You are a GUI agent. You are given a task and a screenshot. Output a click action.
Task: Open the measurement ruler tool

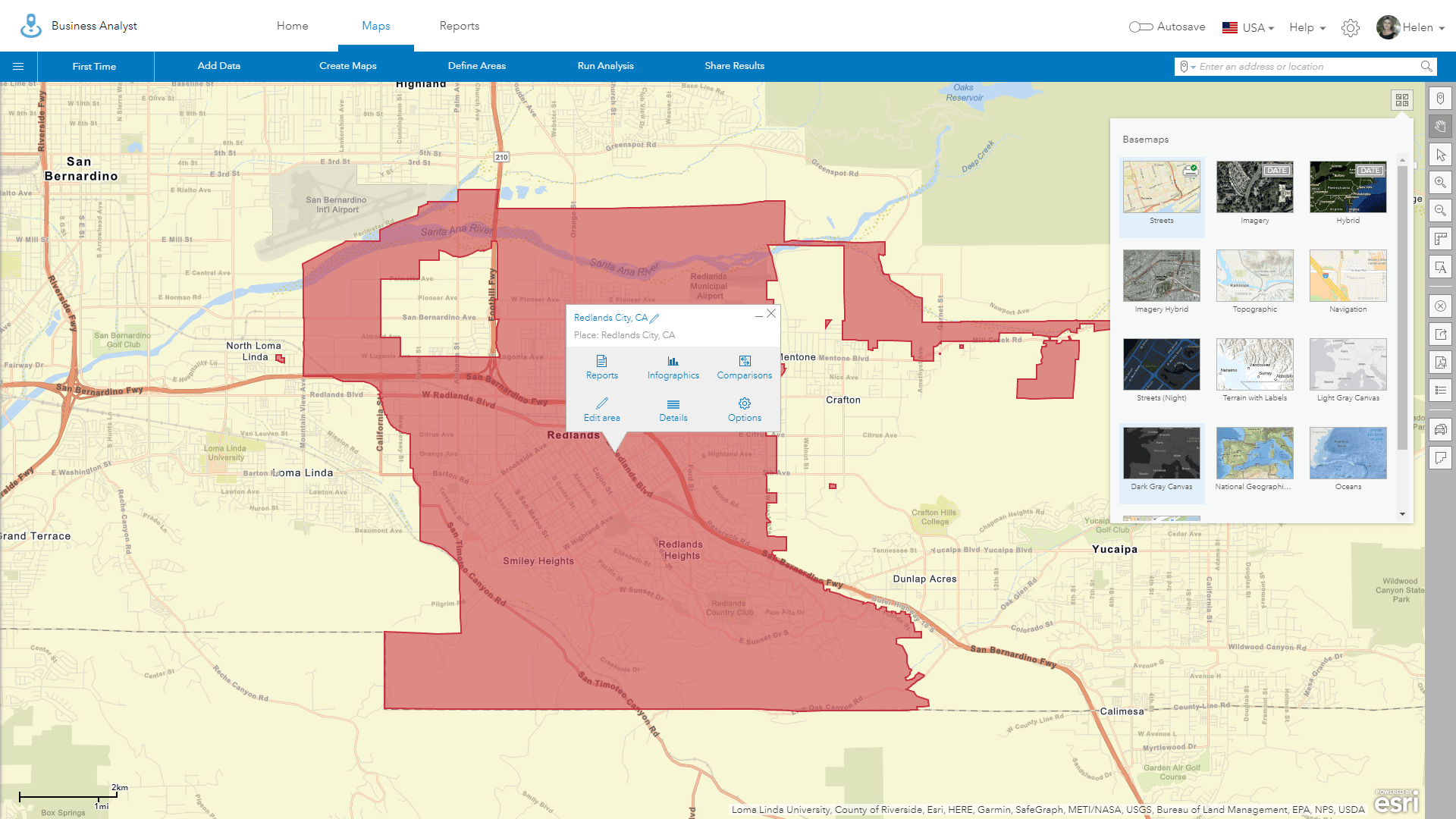click(1440, 238)
